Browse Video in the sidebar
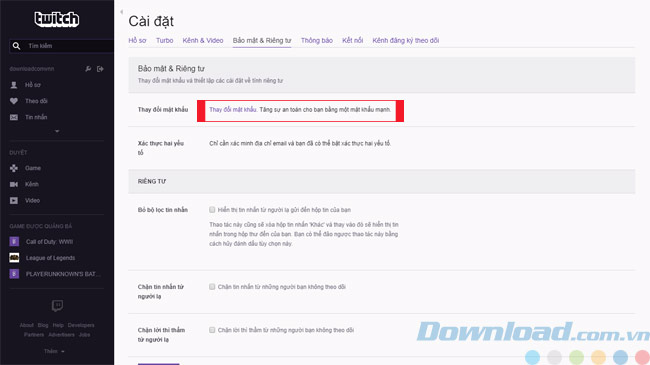The height and width of the screenshot is (365, 650). (32, 200)
